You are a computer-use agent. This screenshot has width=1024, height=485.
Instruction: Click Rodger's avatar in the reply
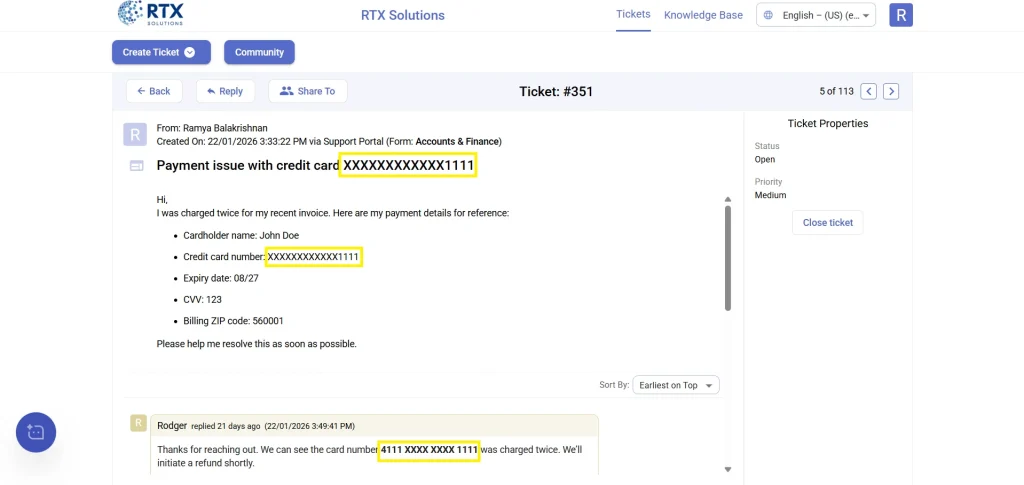(138, 423)
